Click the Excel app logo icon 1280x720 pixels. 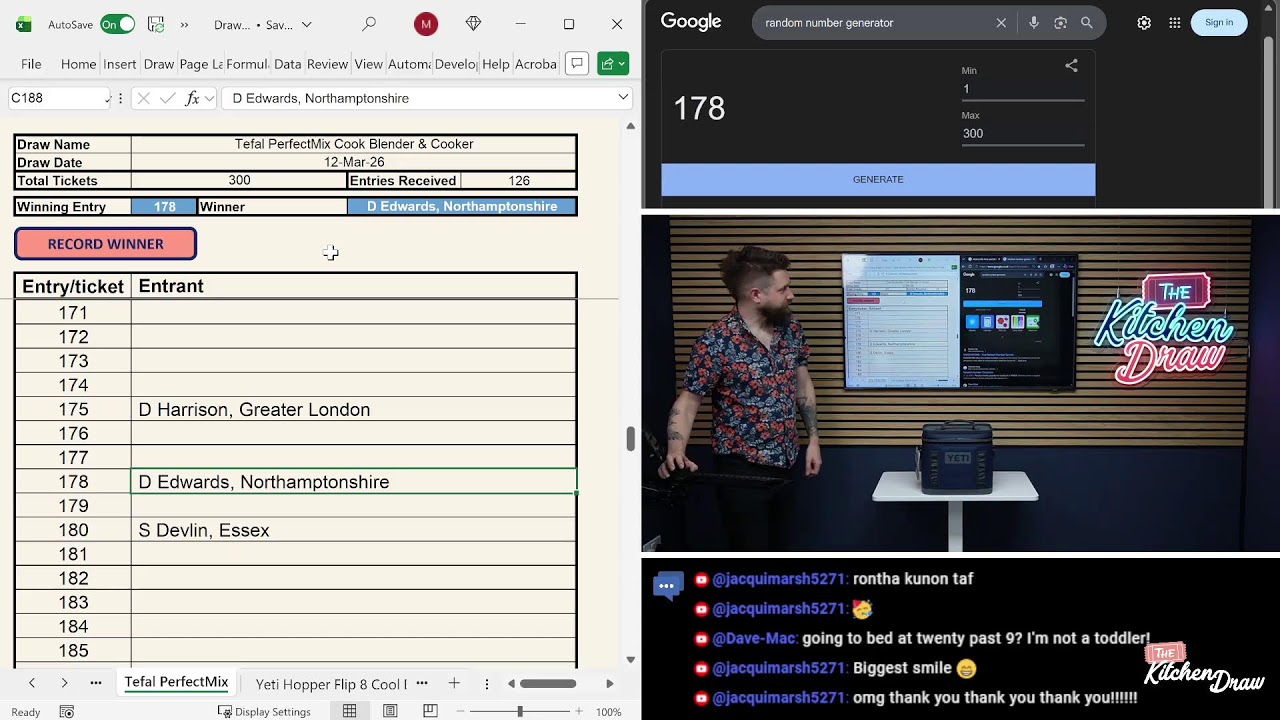click(x=23, y=24)
